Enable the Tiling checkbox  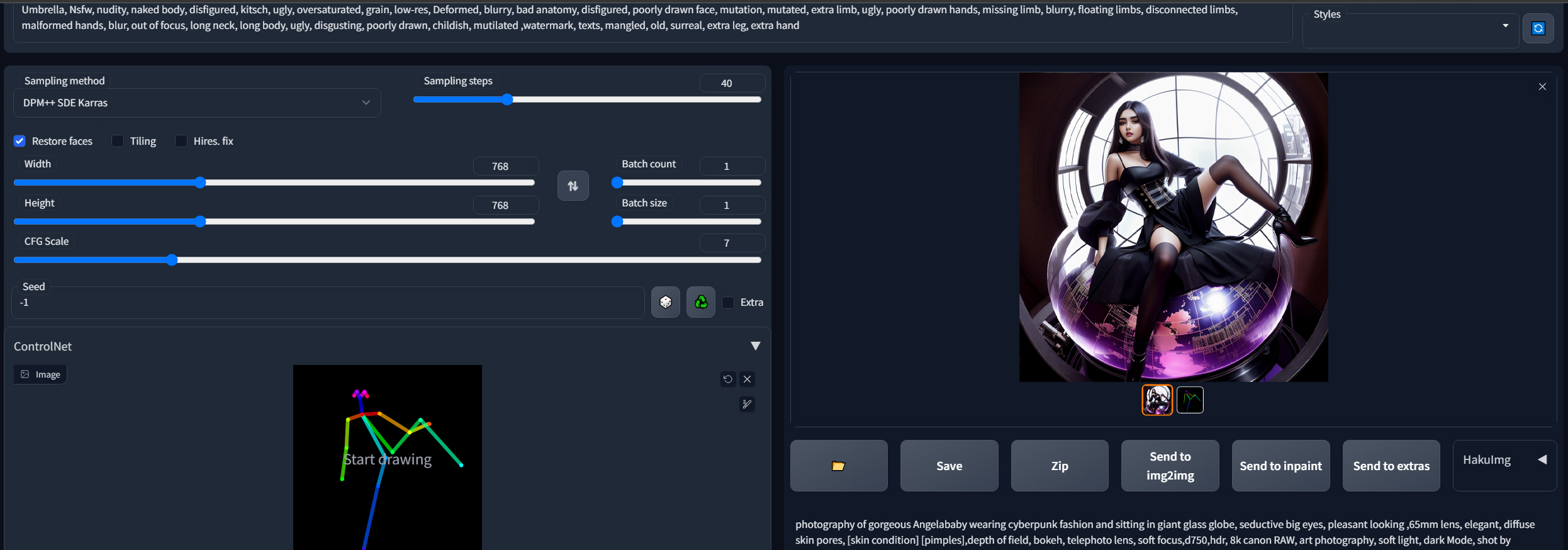click(118, 141)
